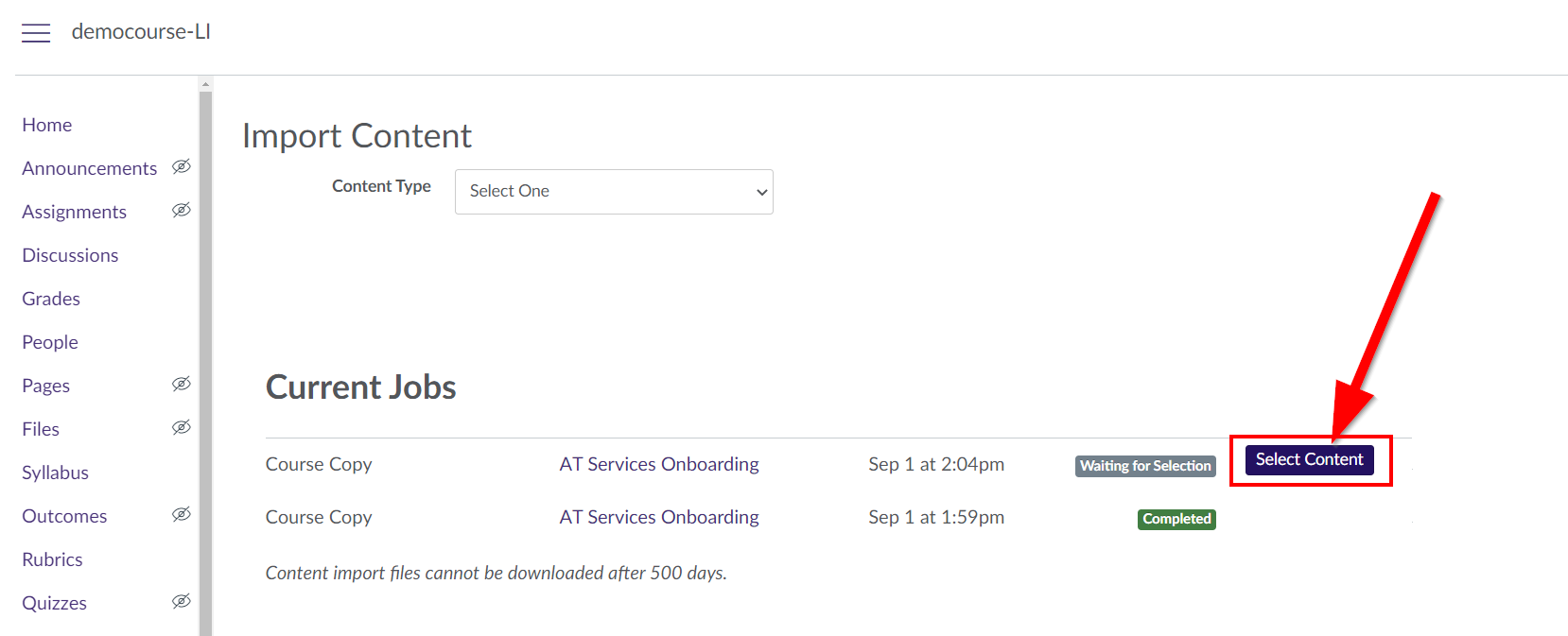This screenshot has width=1568, height=636.
Task: Open Rubrics in the sidebar
Action: click(x=53, y=559)
